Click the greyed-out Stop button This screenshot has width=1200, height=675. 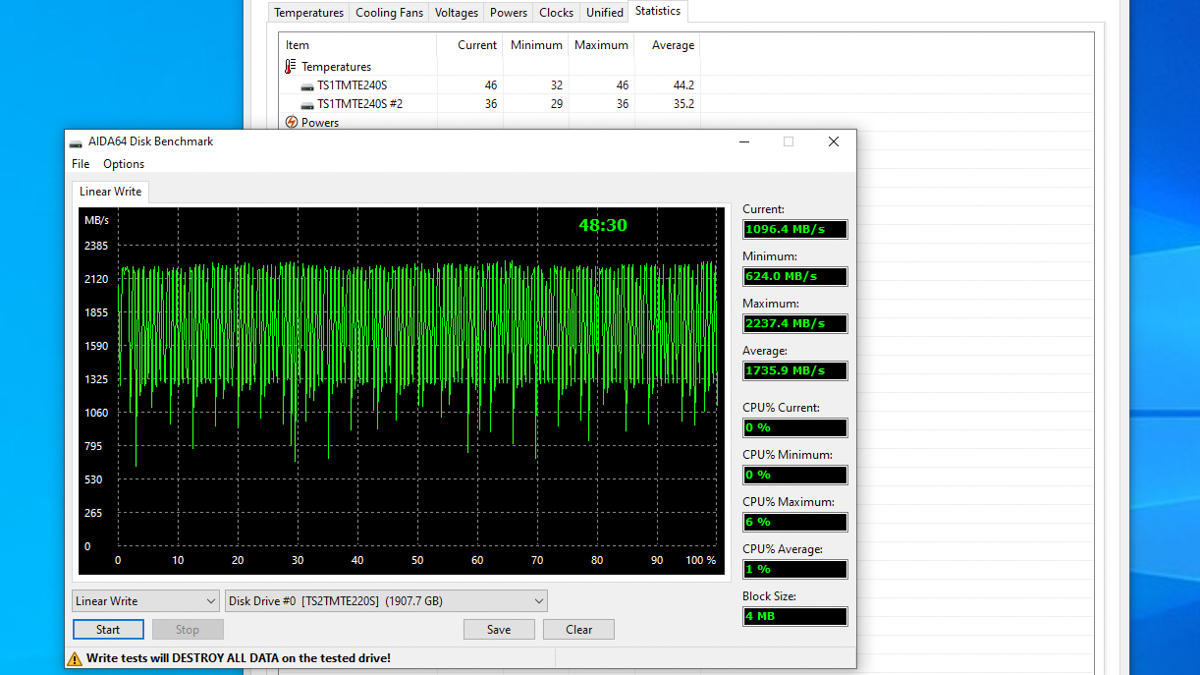187,630
